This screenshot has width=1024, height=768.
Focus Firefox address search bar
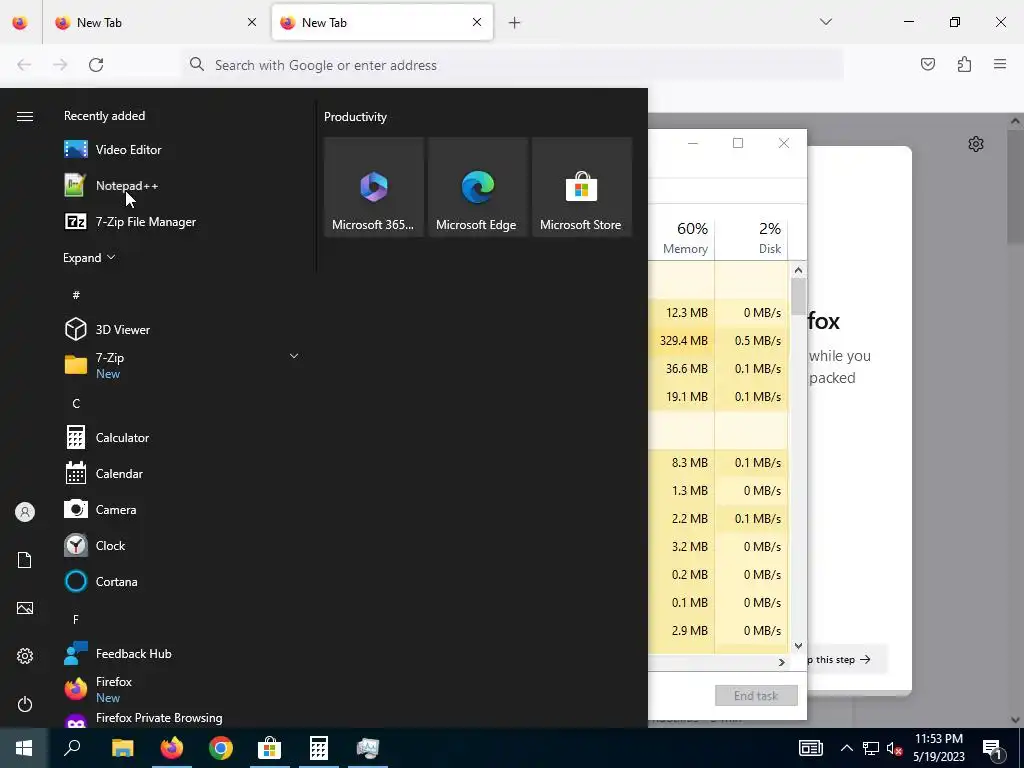[513, 65]
